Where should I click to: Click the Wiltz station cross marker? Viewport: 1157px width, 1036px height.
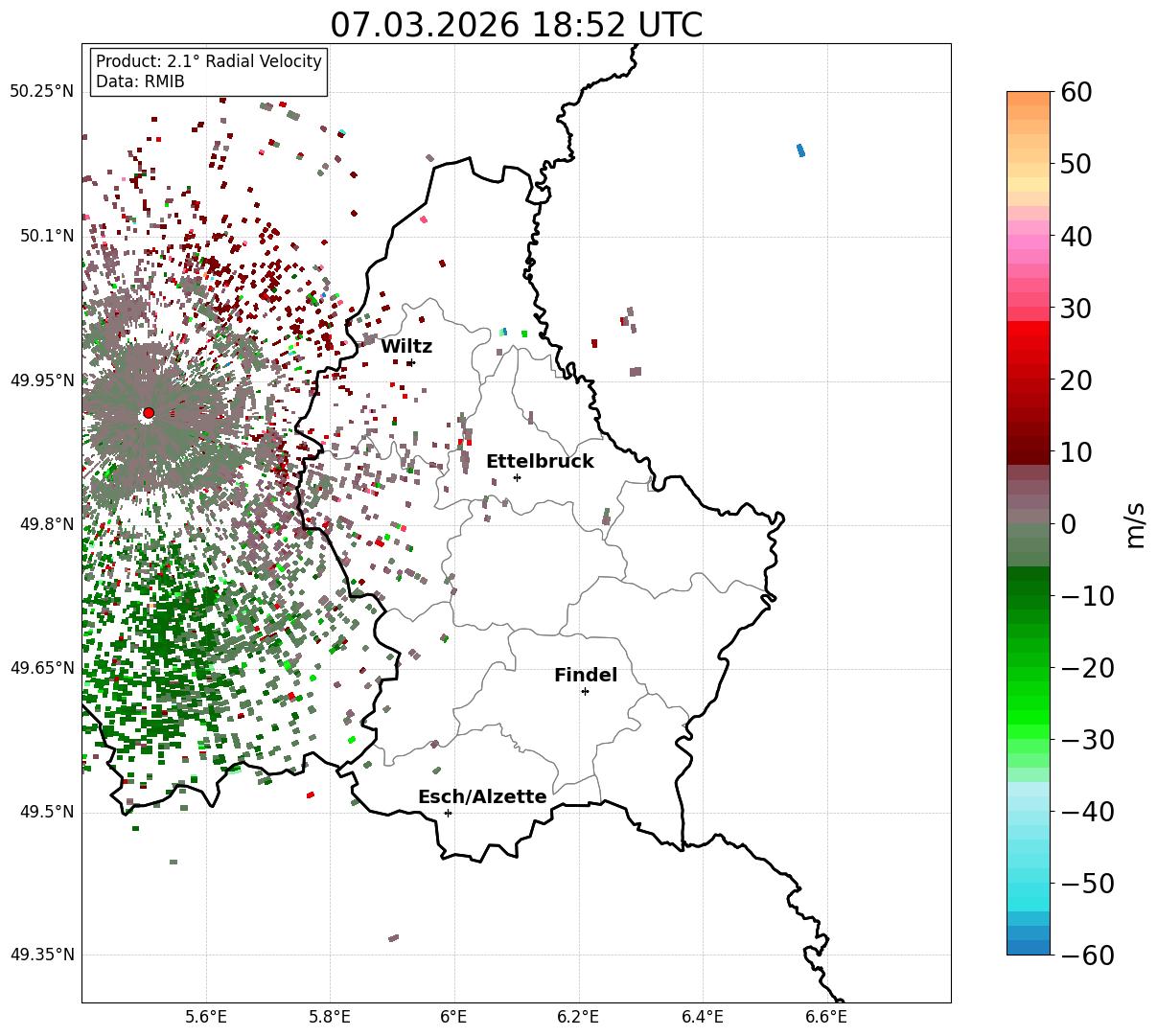(x=410, y=363)
